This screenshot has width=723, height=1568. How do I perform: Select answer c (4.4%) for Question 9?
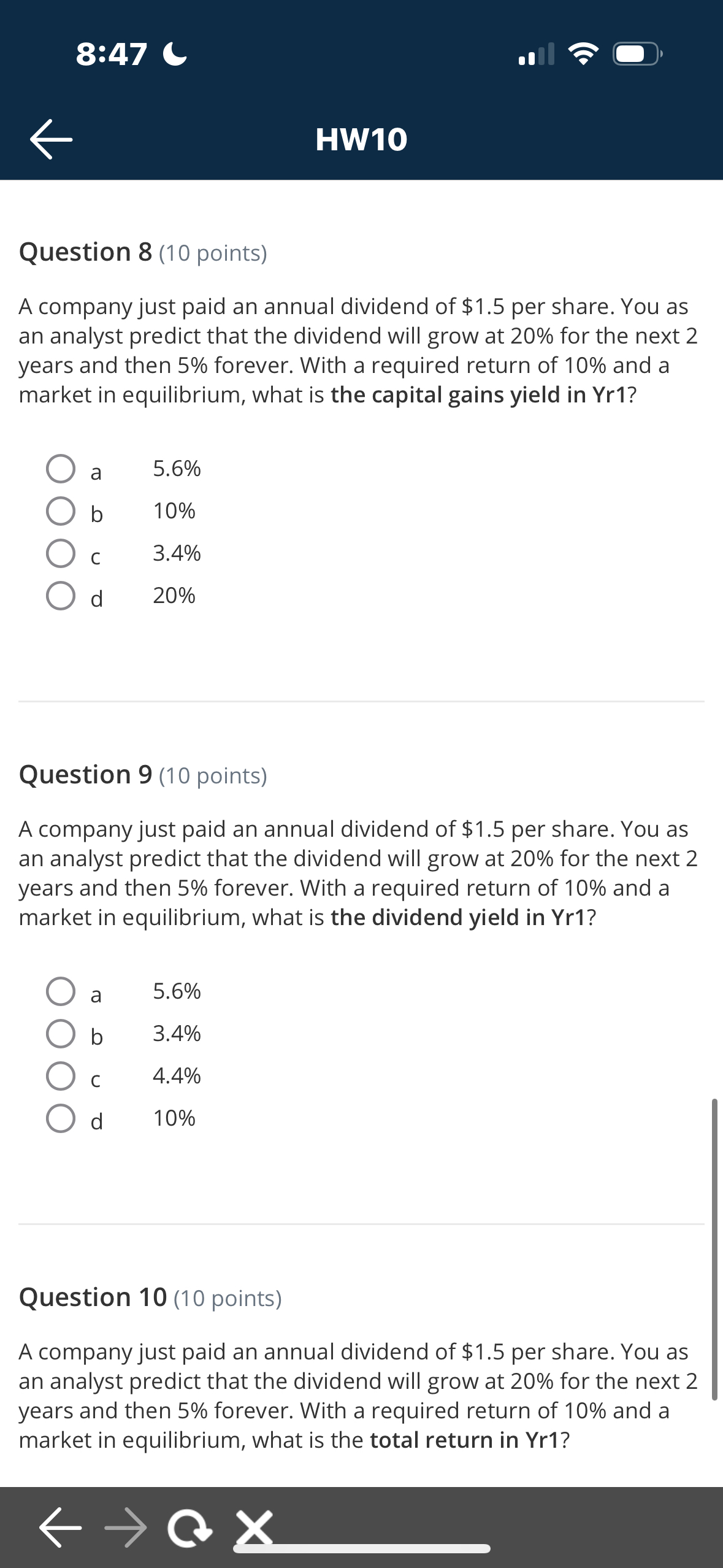(x=60, y=1077)
